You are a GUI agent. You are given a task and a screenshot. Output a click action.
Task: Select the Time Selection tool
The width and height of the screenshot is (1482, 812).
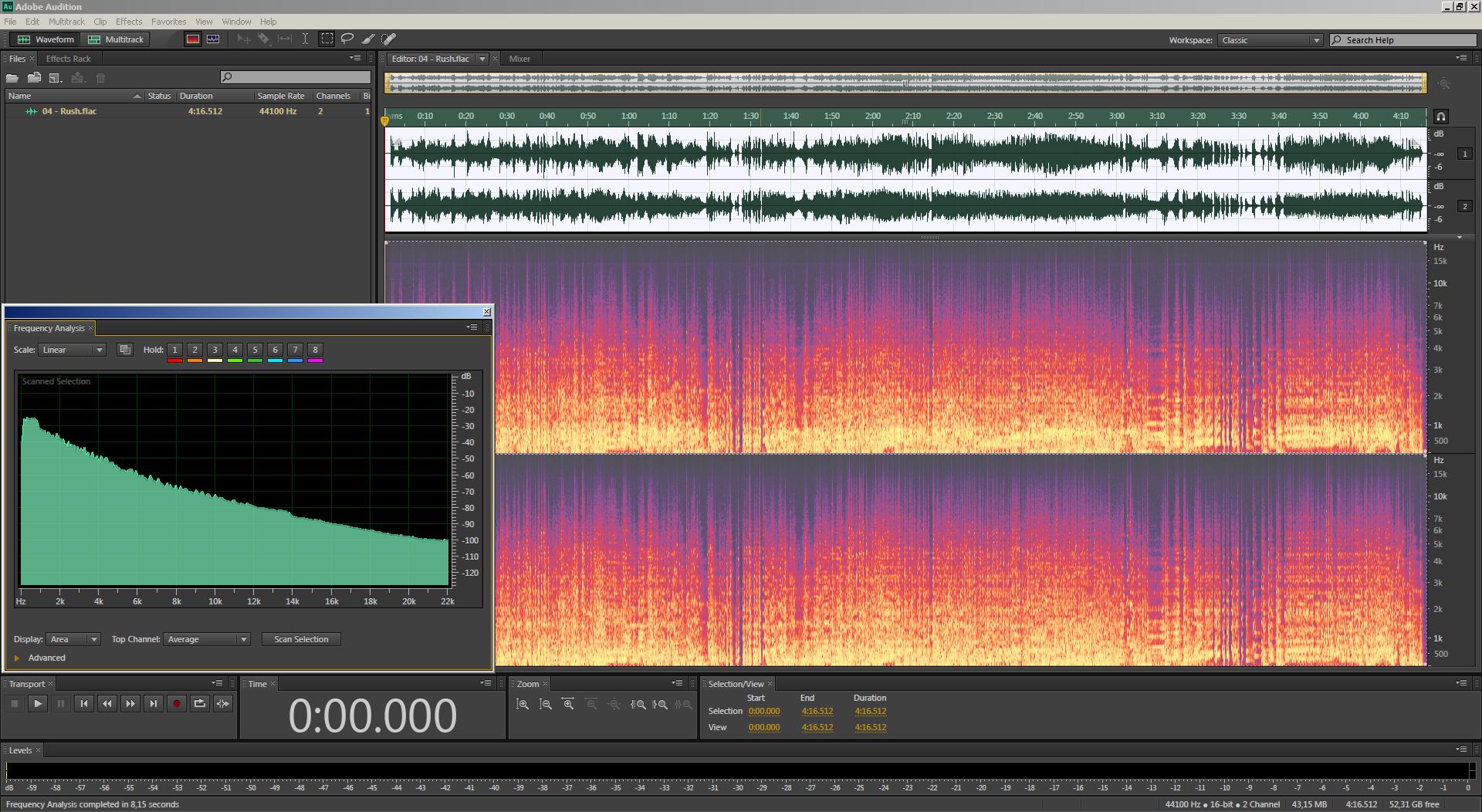pos(306,39)
